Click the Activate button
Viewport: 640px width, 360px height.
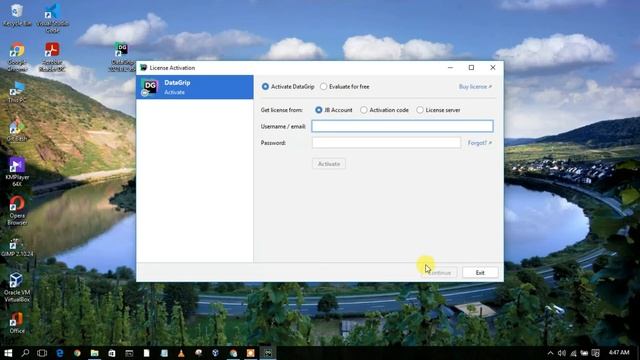[329, 164]
